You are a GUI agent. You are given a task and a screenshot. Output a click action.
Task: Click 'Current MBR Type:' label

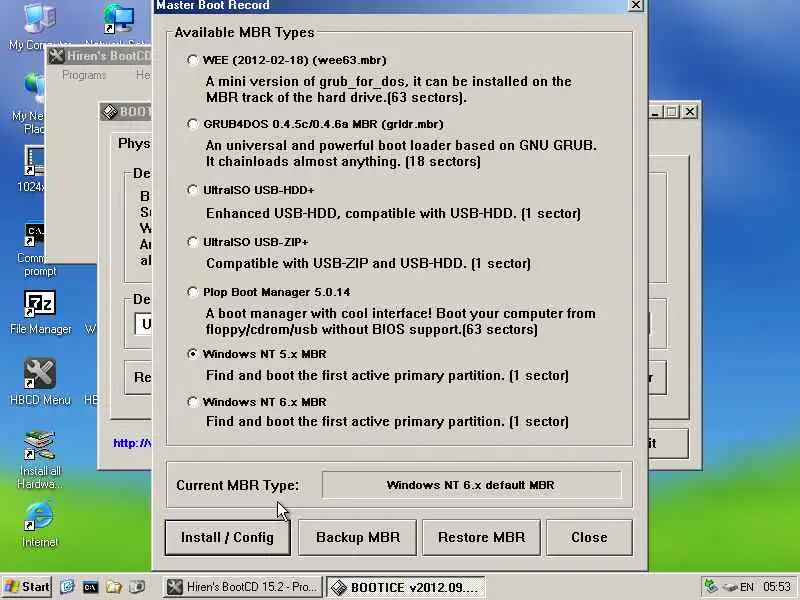click(238, 485)
